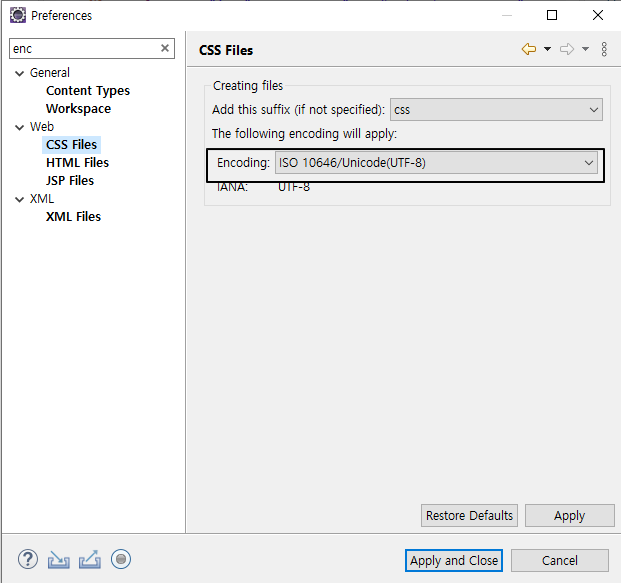Select the Web category label
This screenshot has width=621, height=583.
pos(42,127)
